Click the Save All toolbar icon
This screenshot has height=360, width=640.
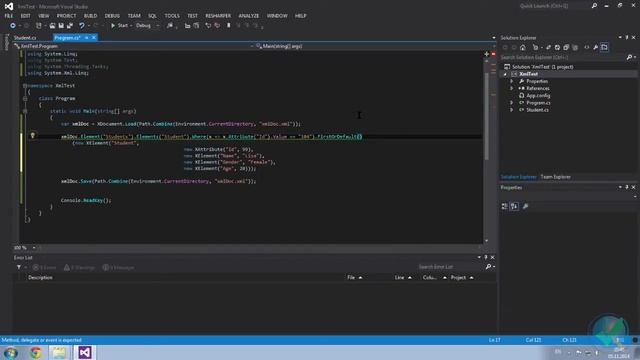click(70, 26)
